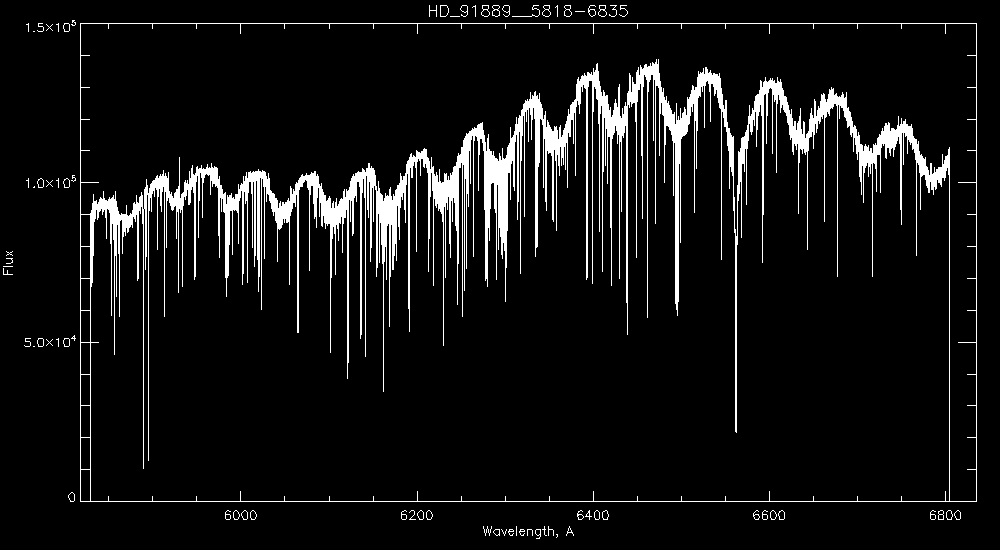
Task: Click the X-axis label 6800
Action: pos(946,516)
